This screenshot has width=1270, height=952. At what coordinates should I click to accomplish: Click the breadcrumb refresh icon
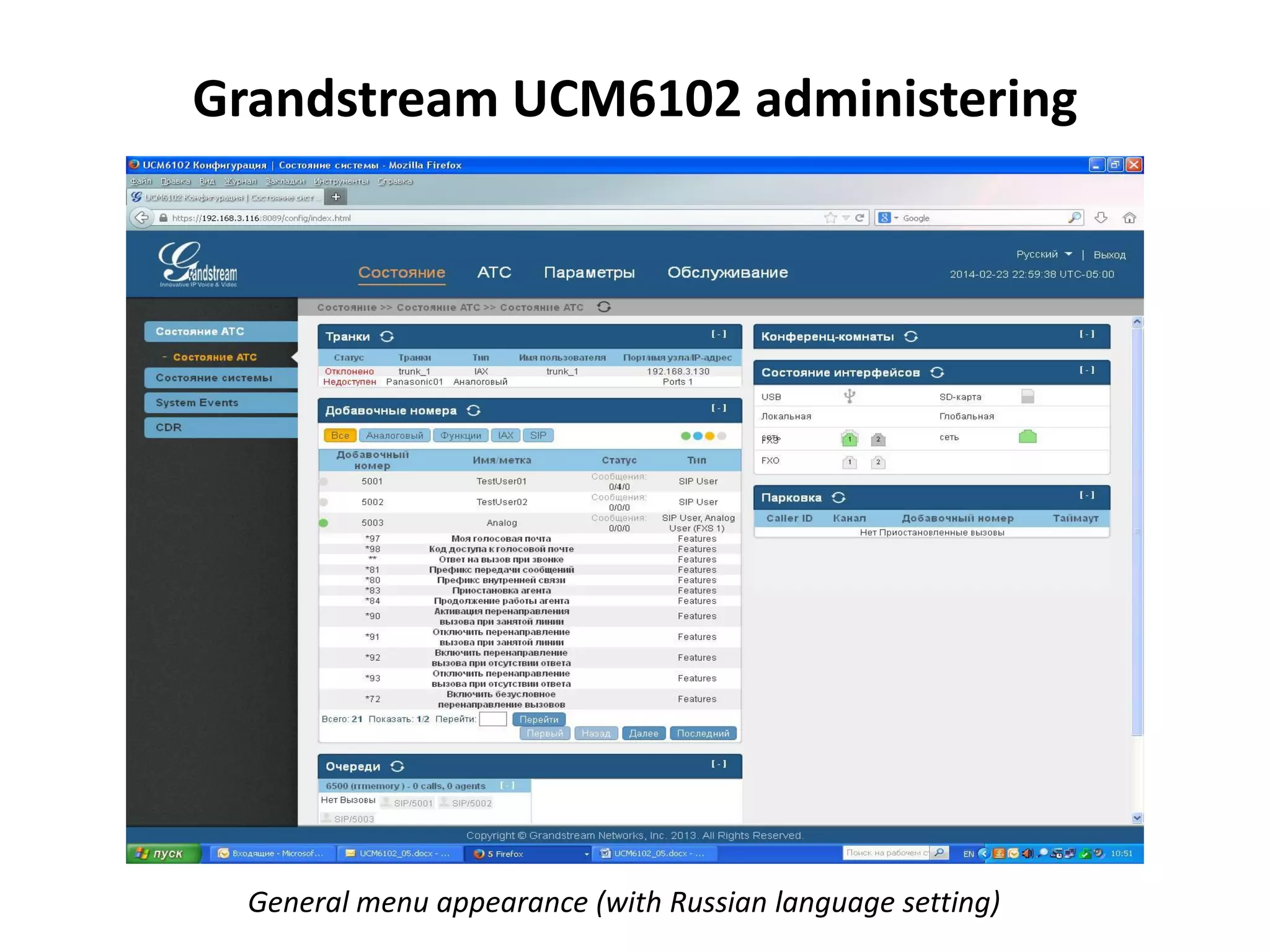pos(604,307)
